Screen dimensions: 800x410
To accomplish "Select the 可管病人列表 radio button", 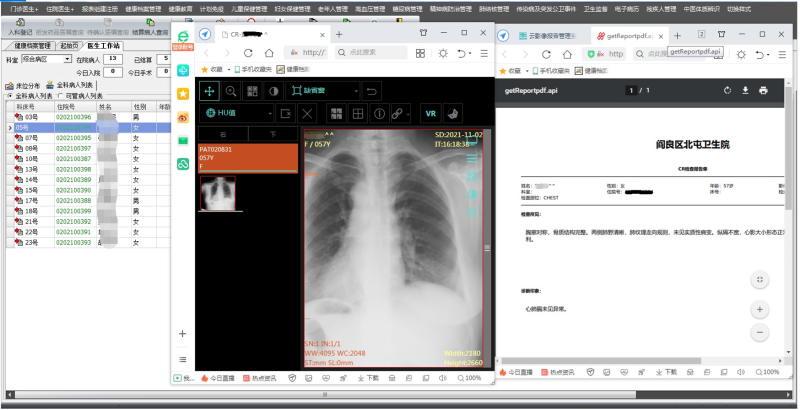I will point(60,96).
